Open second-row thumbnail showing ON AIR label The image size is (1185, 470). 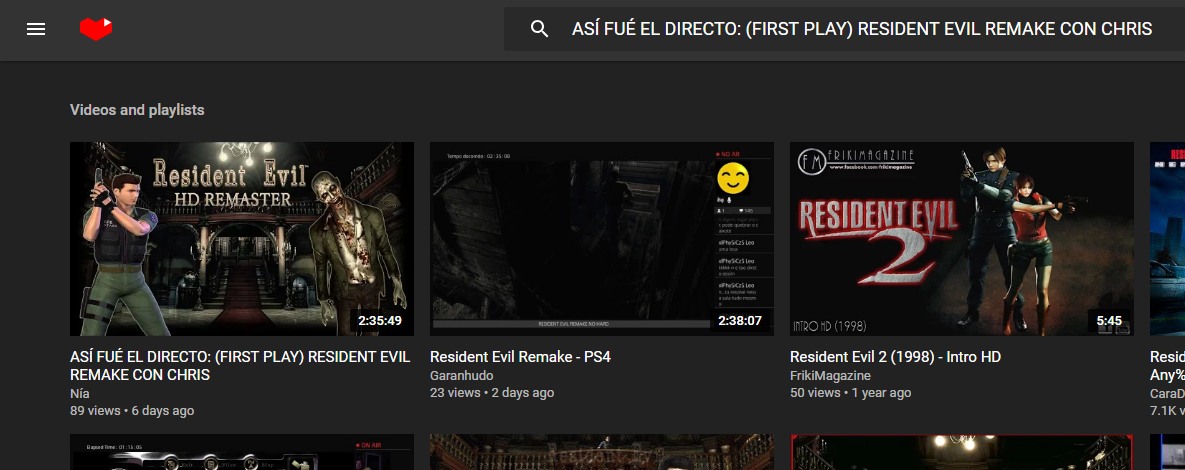242,452
